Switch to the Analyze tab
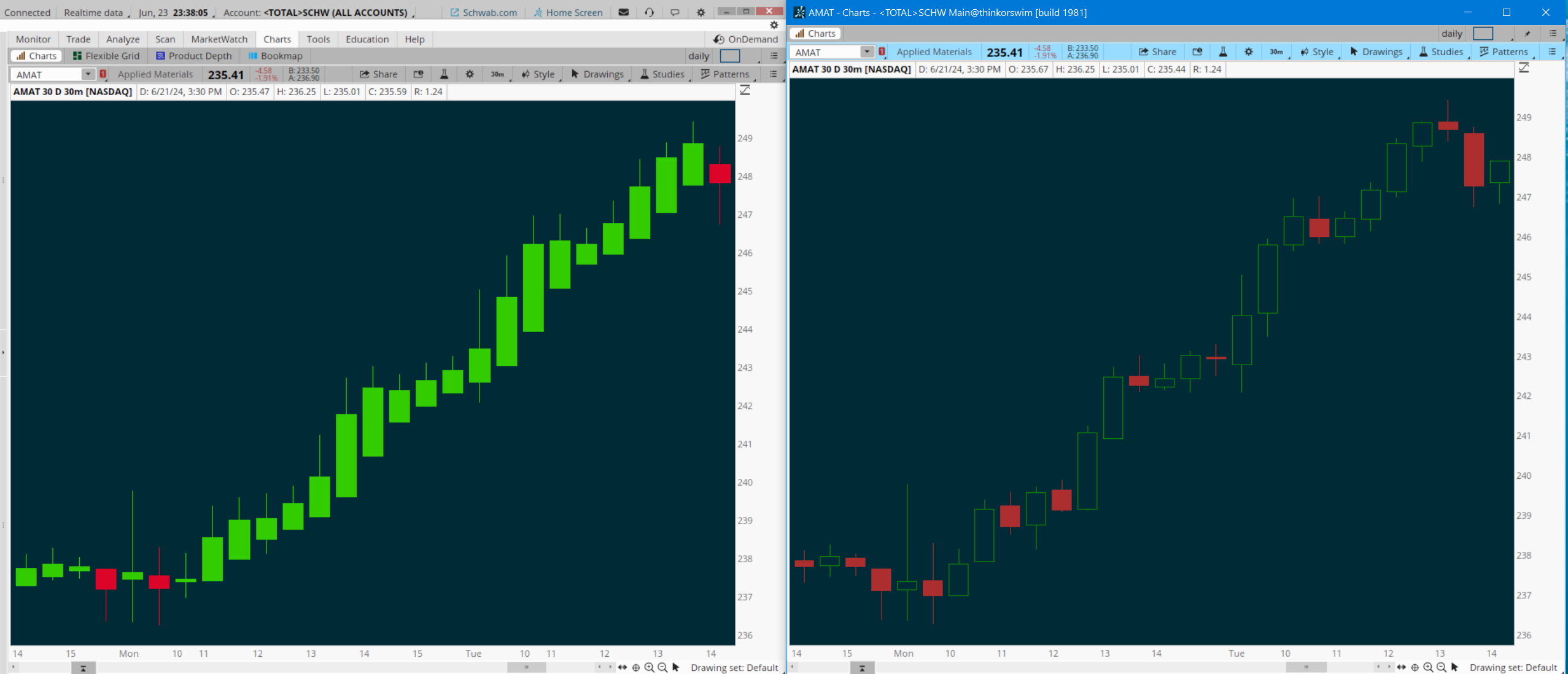This screenshot has width=1568, height=674. point(123,39)
